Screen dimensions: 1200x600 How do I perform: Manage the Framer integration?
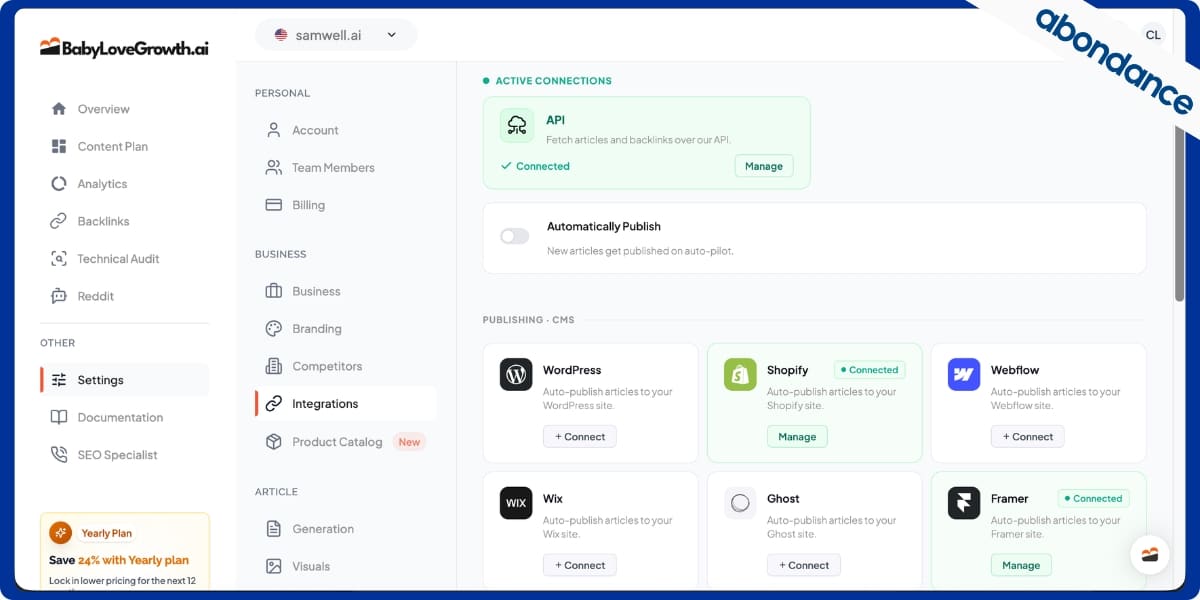[x=1021, y=565]
